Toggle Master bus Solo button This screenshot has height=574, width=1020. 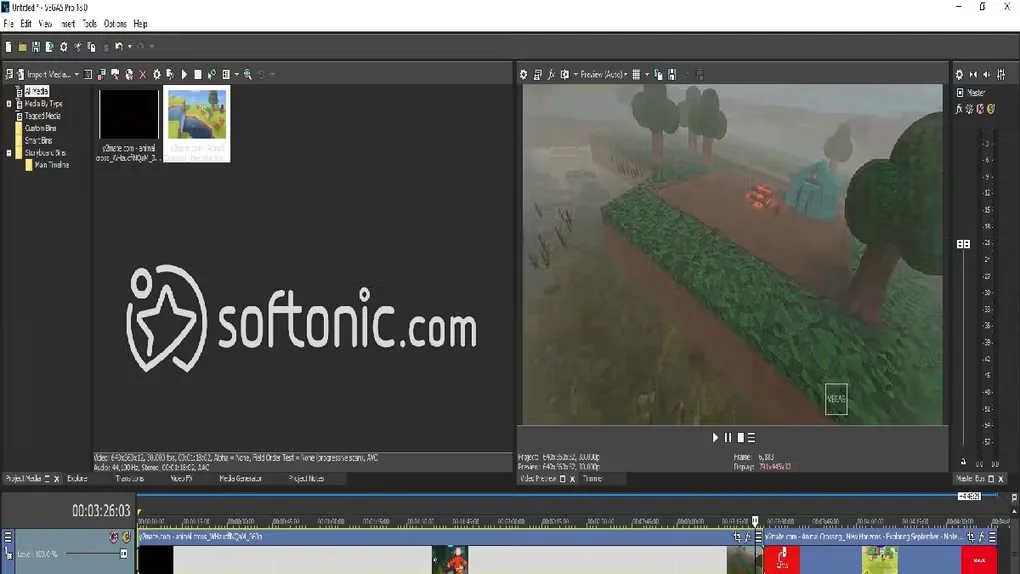(x=991, y=109)
